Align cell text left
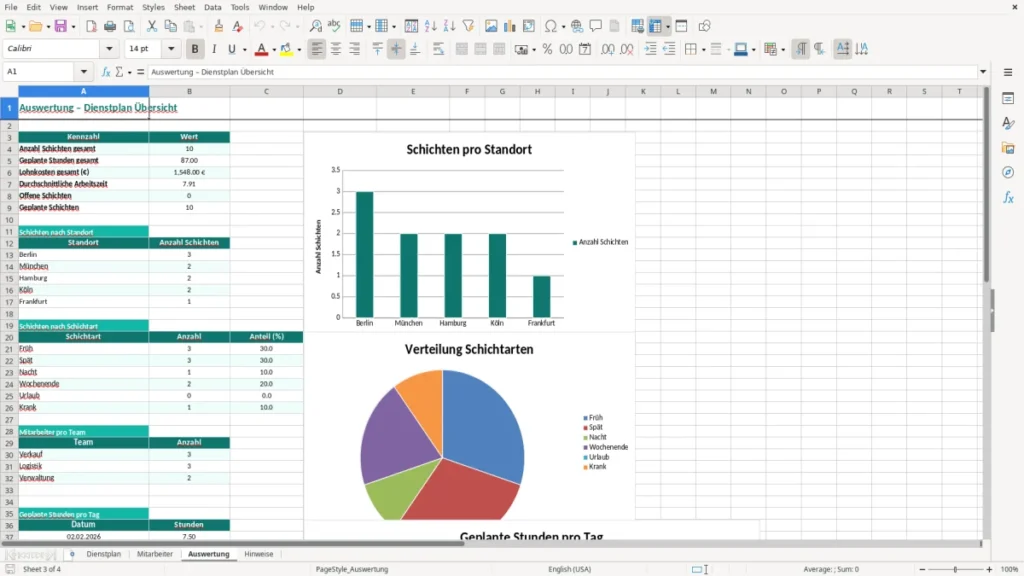The width and height of the screenshot is (1024, 576). (317, 49)
